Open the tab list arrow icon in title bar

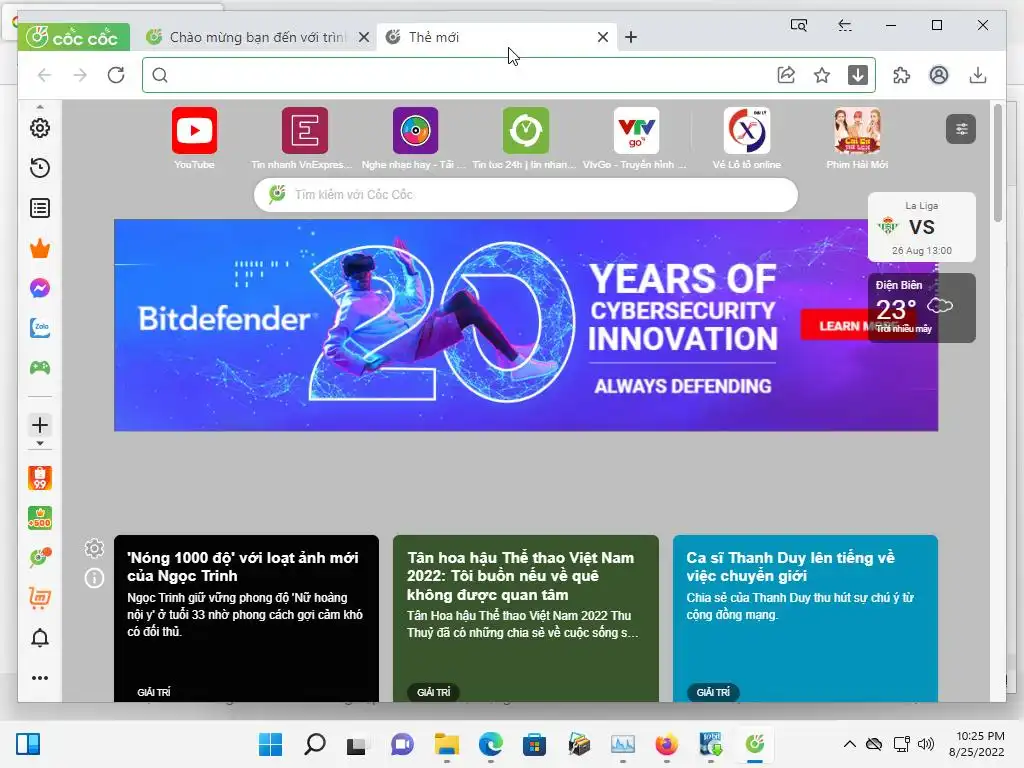[845, 25]
